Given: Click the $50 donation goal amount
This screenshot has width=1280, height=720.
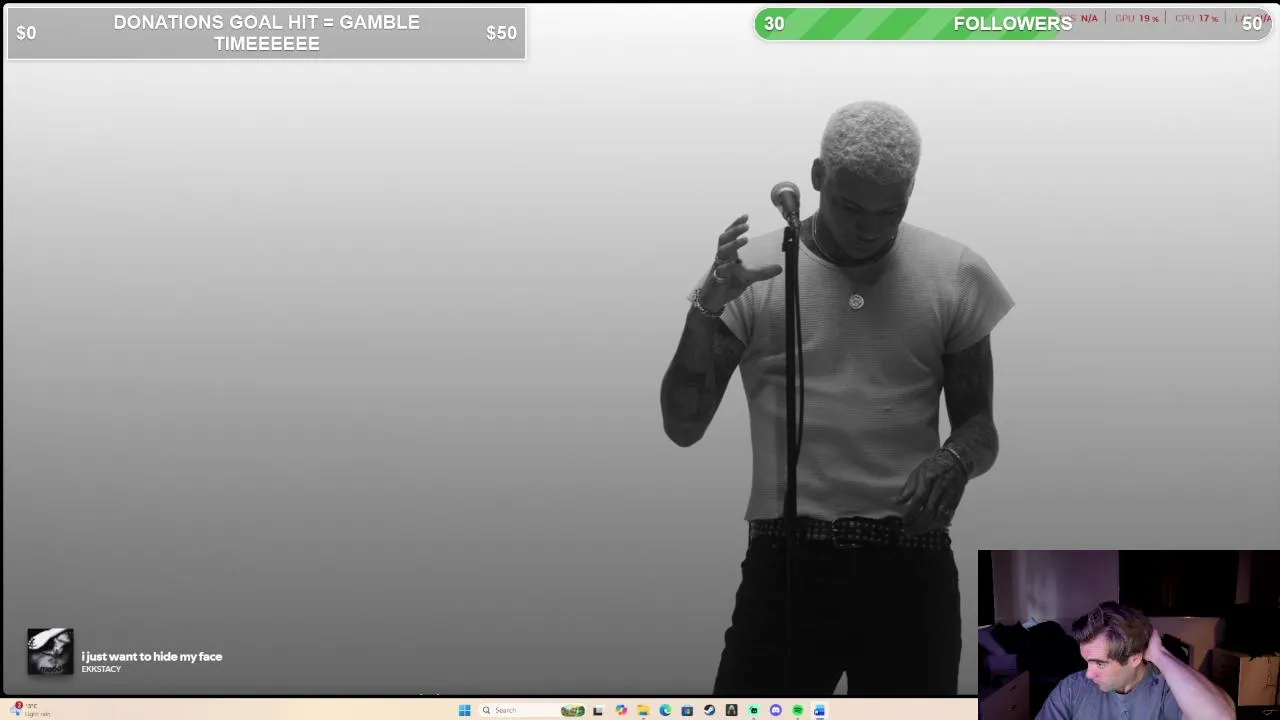Looking at the screenshot, I should pos(501,33).
